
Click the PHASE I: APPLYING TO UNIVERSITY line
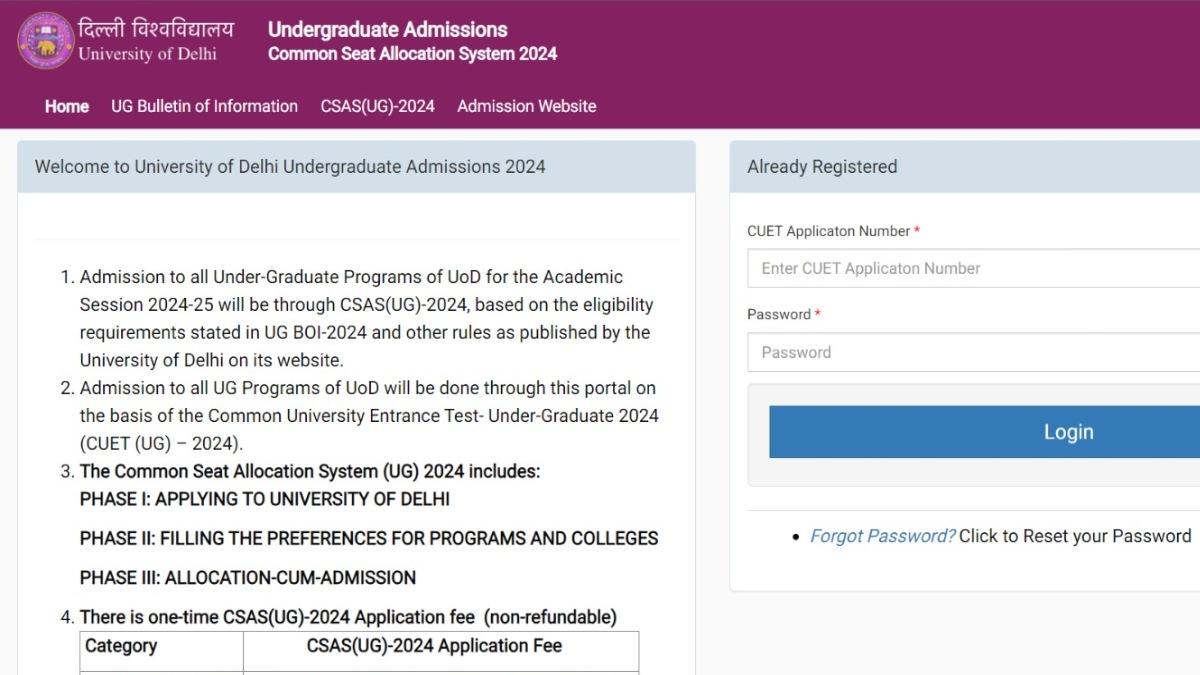265,499
